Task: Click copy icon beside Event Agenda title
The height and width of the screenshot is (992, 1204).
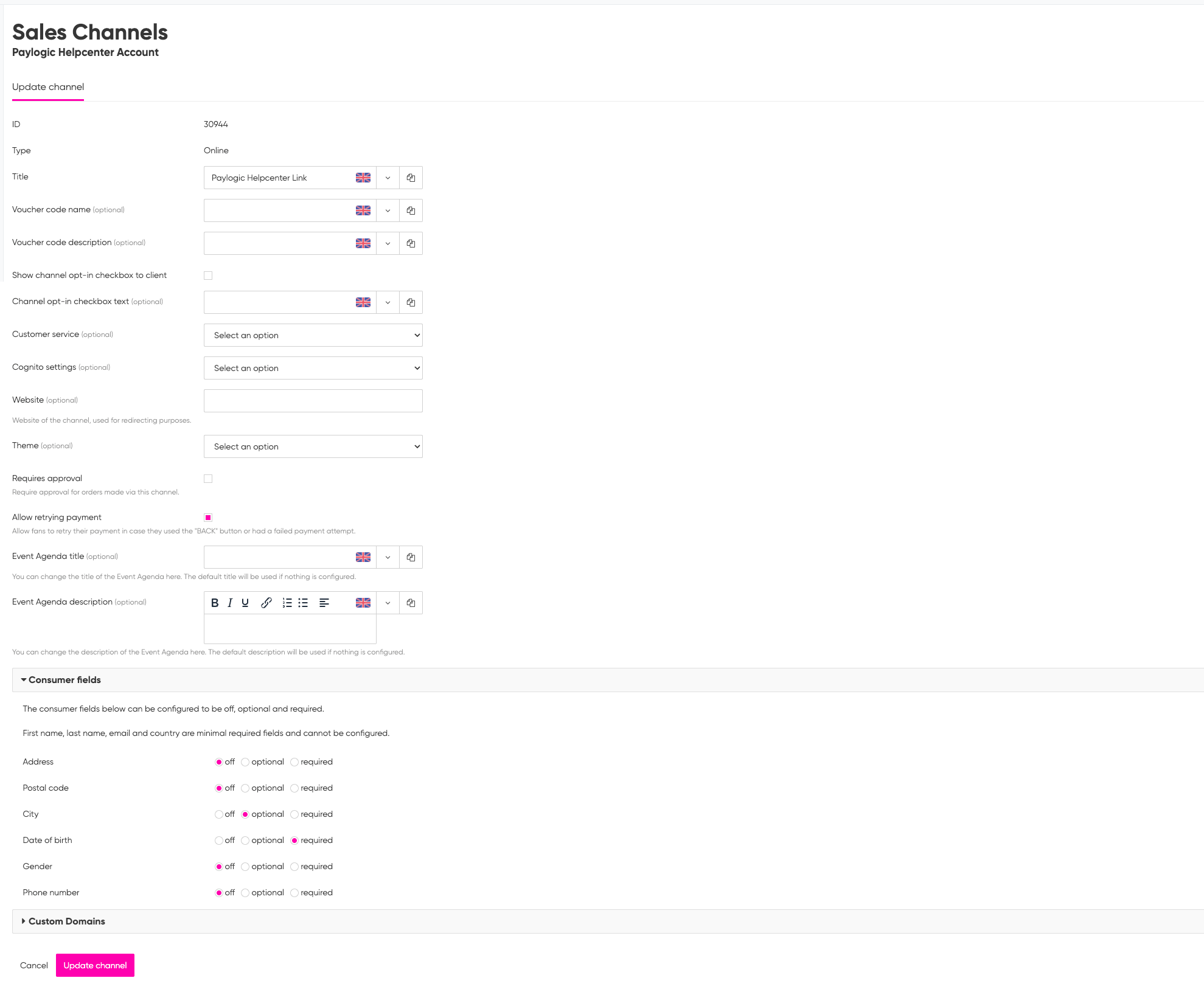Action: [x=411, y=557]
